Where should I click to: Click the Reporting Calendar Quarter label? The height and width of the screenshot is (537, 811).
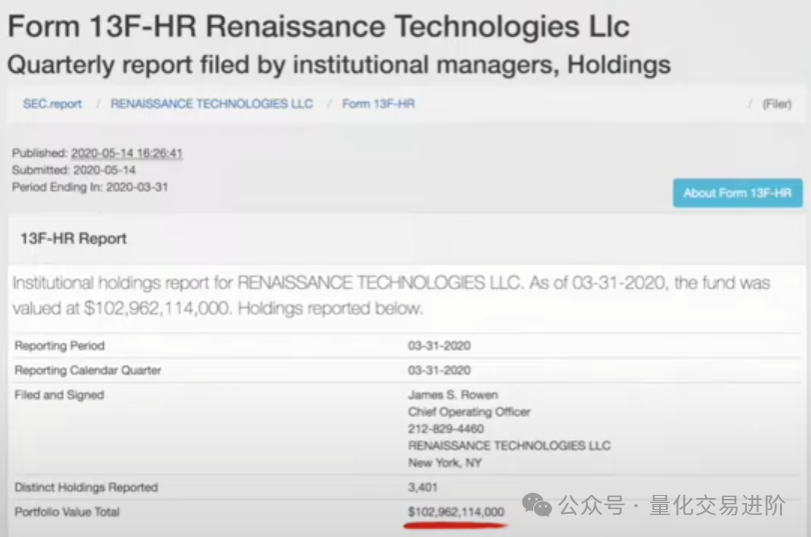point(88,370)
